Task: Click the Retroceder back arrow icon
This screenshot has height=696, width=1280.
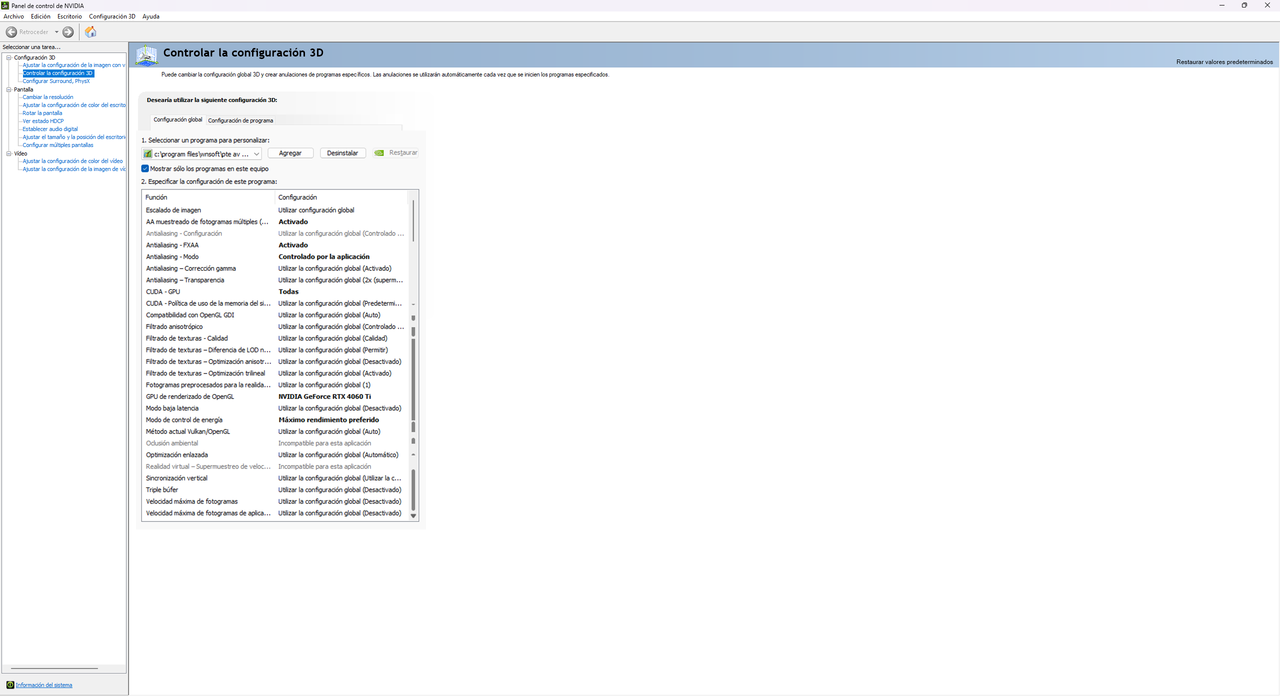Action: coord(12,32)
